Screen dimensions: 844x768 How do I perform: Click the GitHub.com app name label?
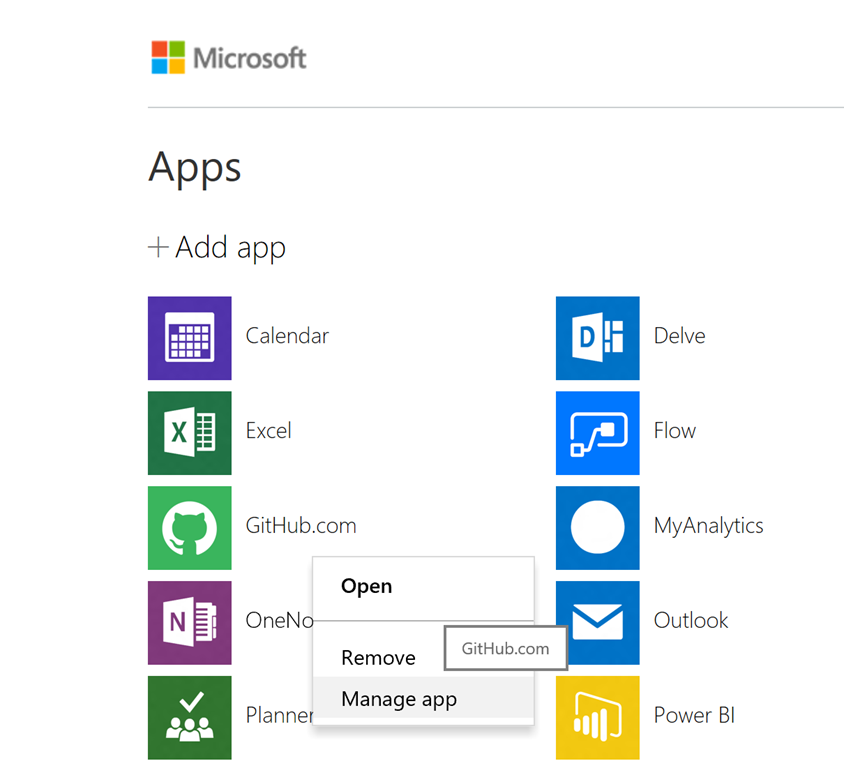[301, 526]
